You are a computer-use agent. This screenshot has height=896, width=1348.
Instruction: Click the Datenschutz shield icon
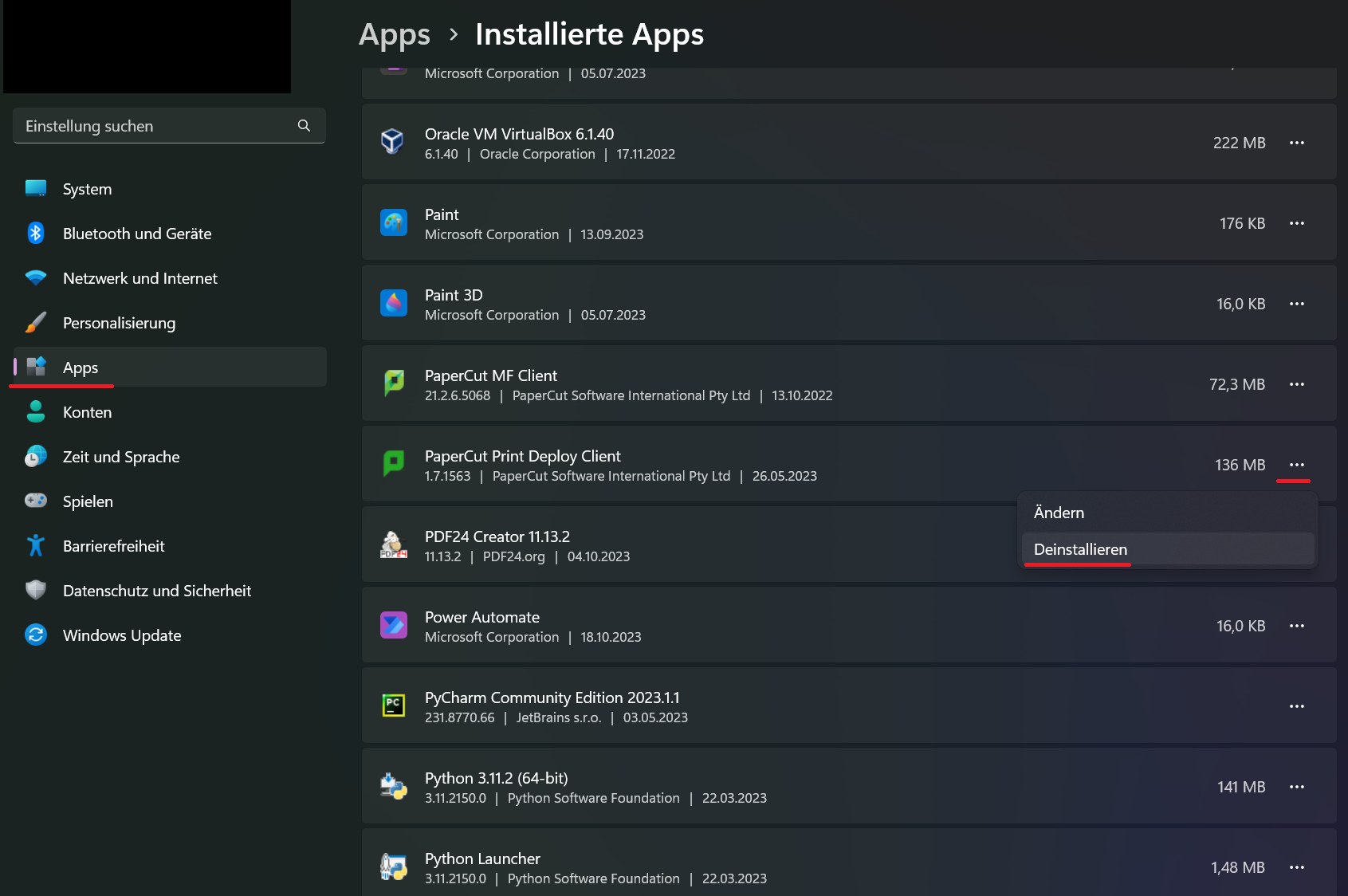tap(36, 590)
